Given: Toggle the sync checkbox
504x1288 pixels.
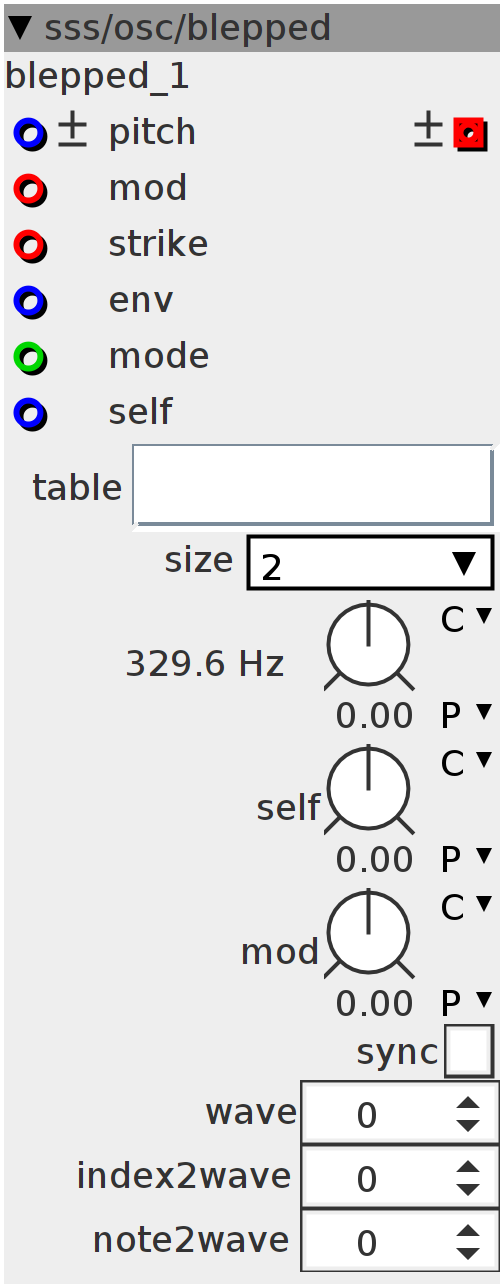Looking at the screenshot, I should pyautogui.click(x=469, y=1051).
